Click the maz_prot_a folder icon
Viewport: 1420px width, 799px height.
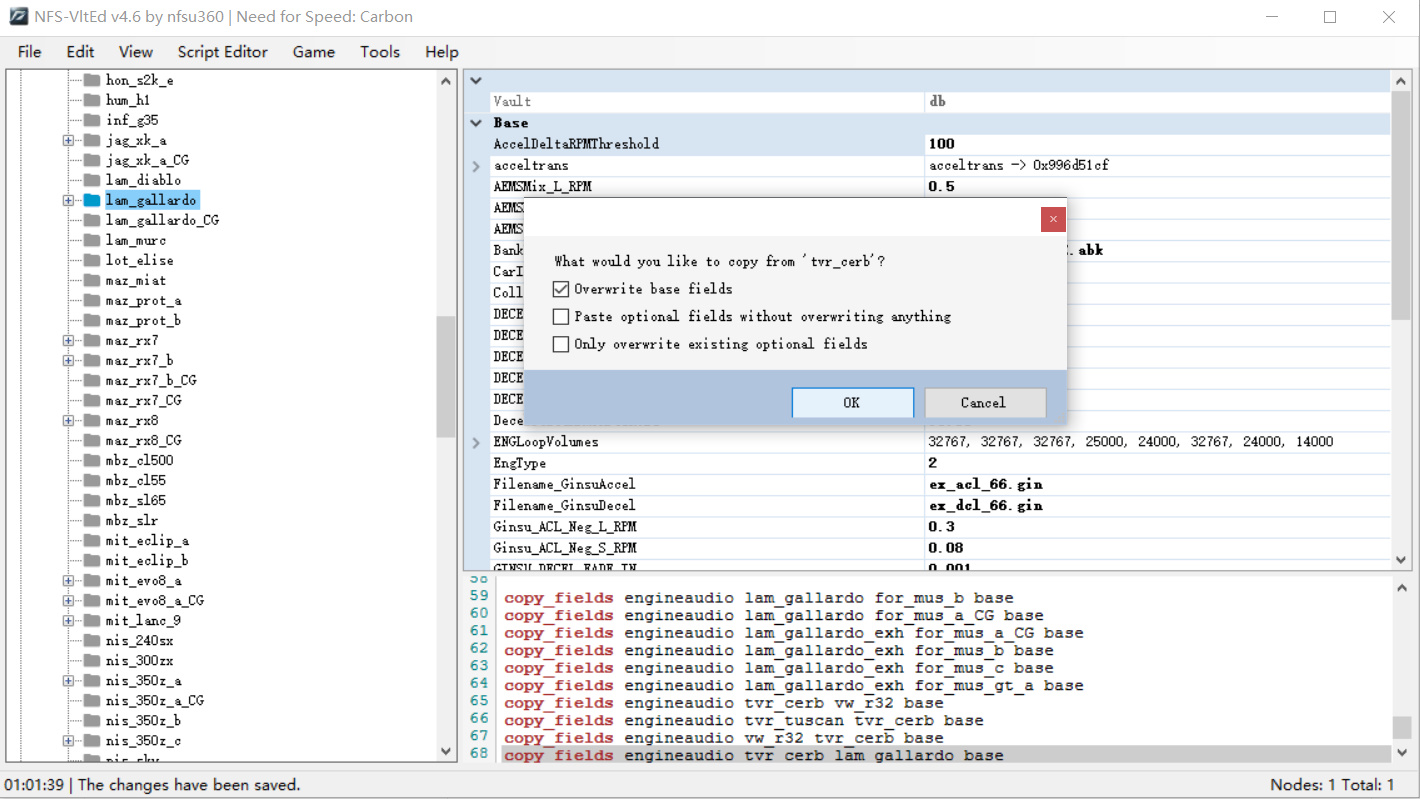[92, 300]
